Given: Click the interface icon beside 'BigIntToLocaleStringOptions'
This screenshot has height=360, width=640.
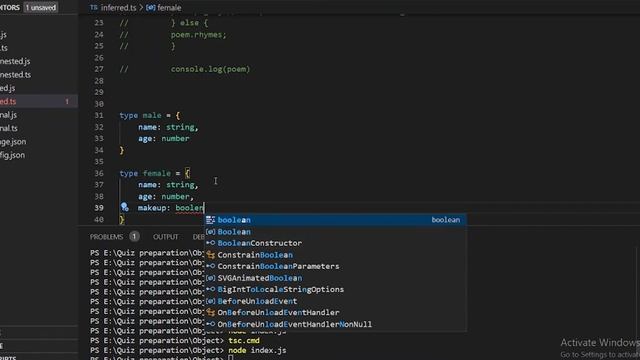Looking at the screenshot, I should click(211, 289).
